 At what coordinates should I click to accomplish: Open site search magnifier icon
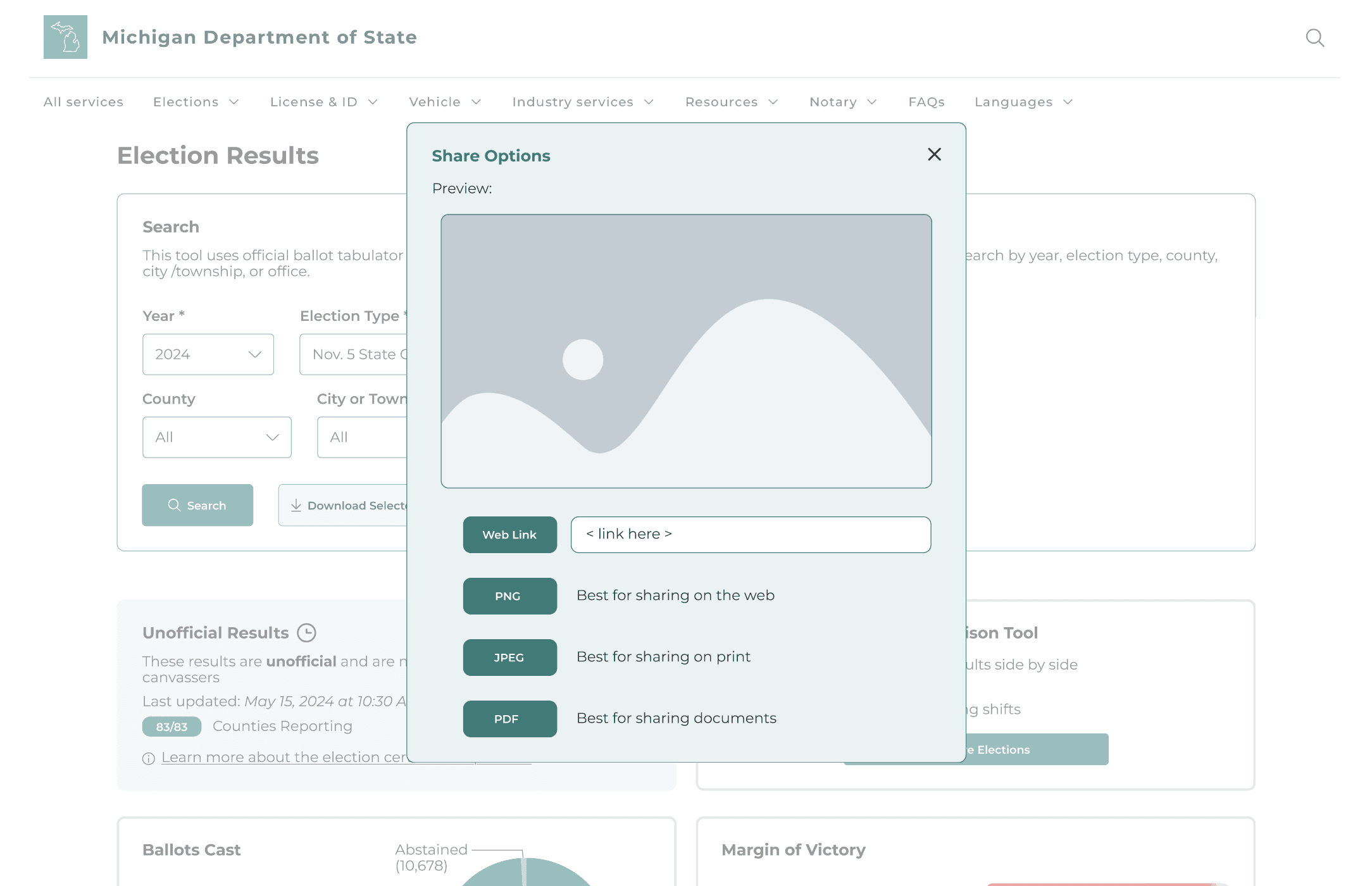1314,38
